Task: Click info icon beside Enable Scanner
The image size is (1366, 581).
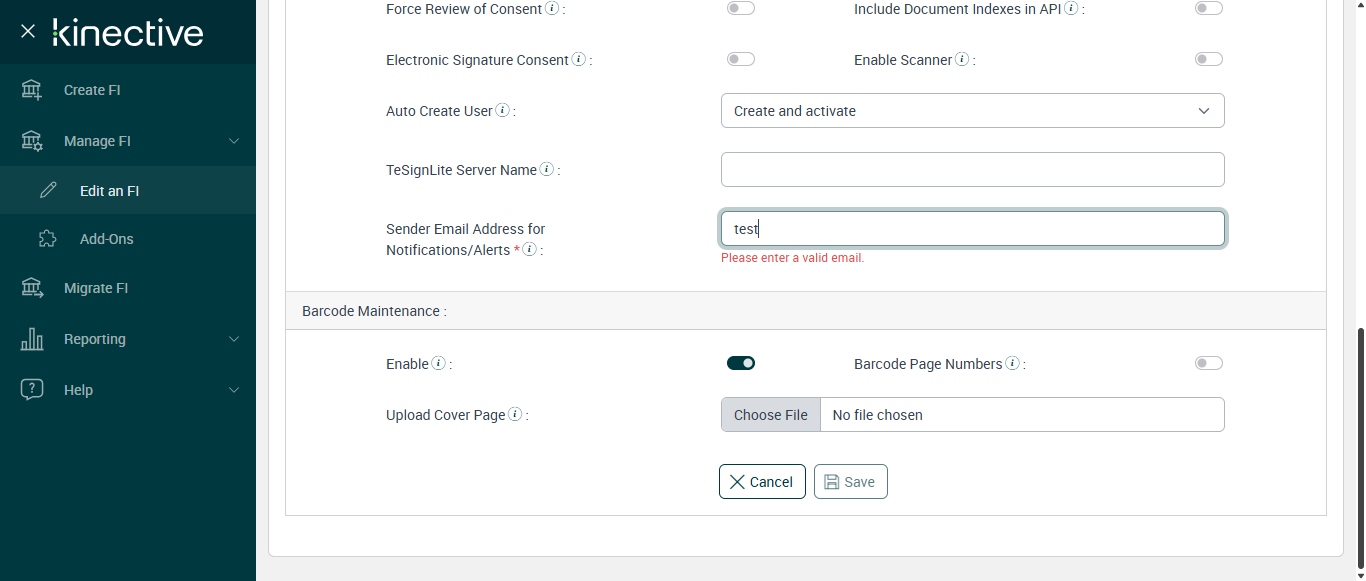Action: [962, 60]
